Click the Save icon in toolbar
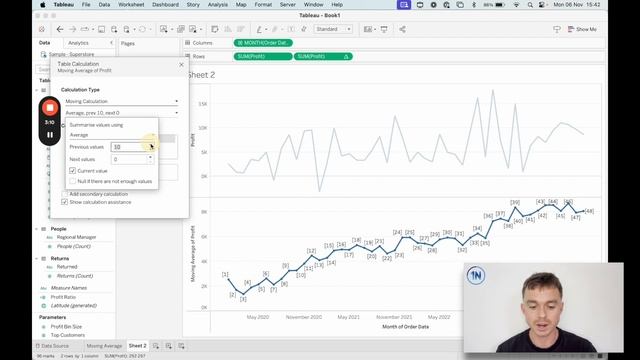 101,29
